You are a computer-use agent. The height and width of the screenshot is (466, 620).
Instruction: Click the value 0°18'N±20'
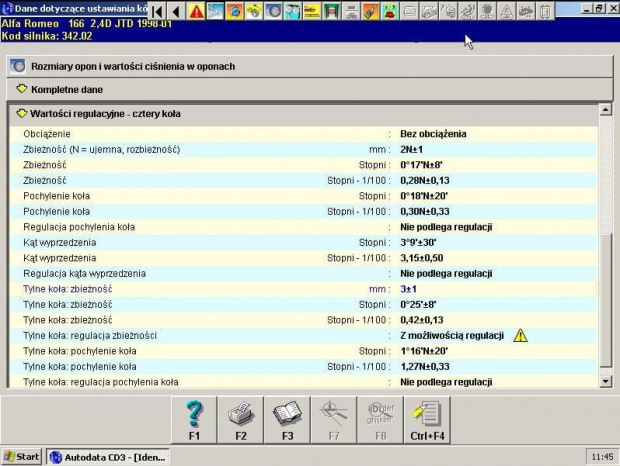(x=424, y=196)
